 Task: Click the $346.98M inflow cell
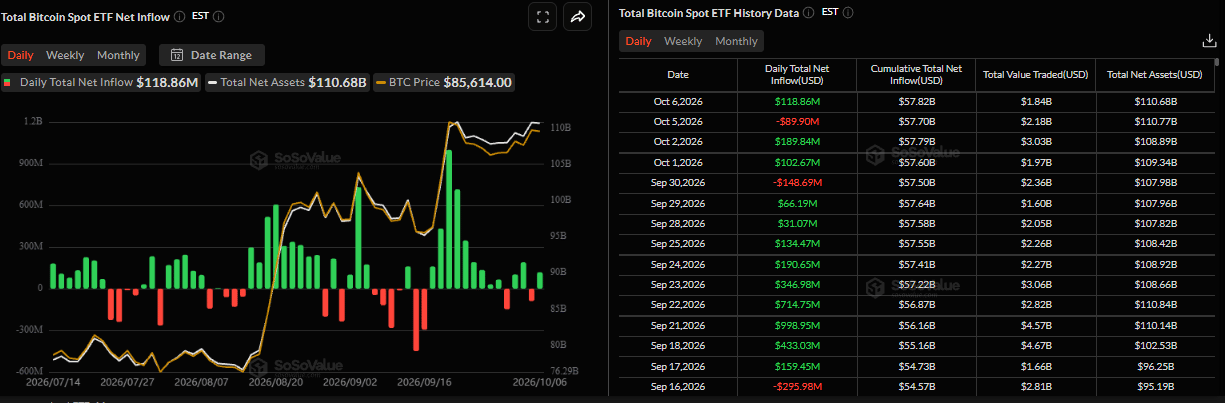(797, 285)
